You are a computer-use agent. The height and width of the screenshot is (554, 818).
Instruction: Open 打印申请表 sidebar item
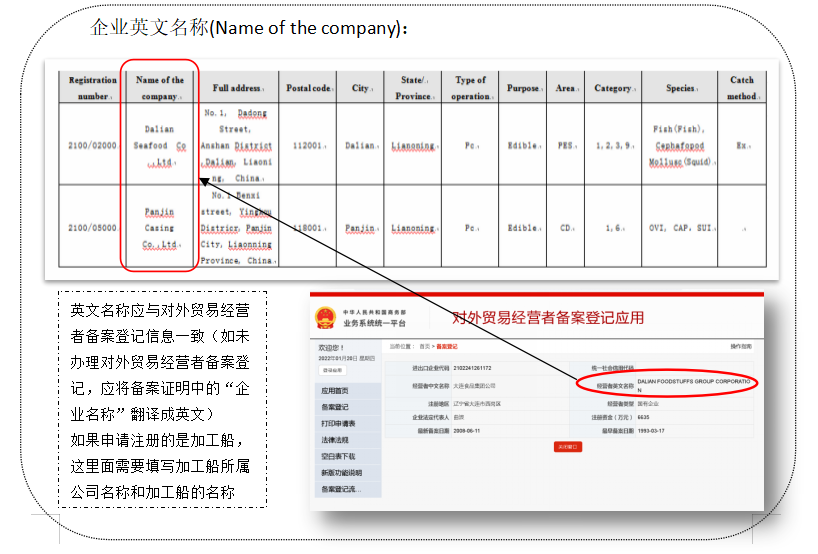click(x=338, y=424)
